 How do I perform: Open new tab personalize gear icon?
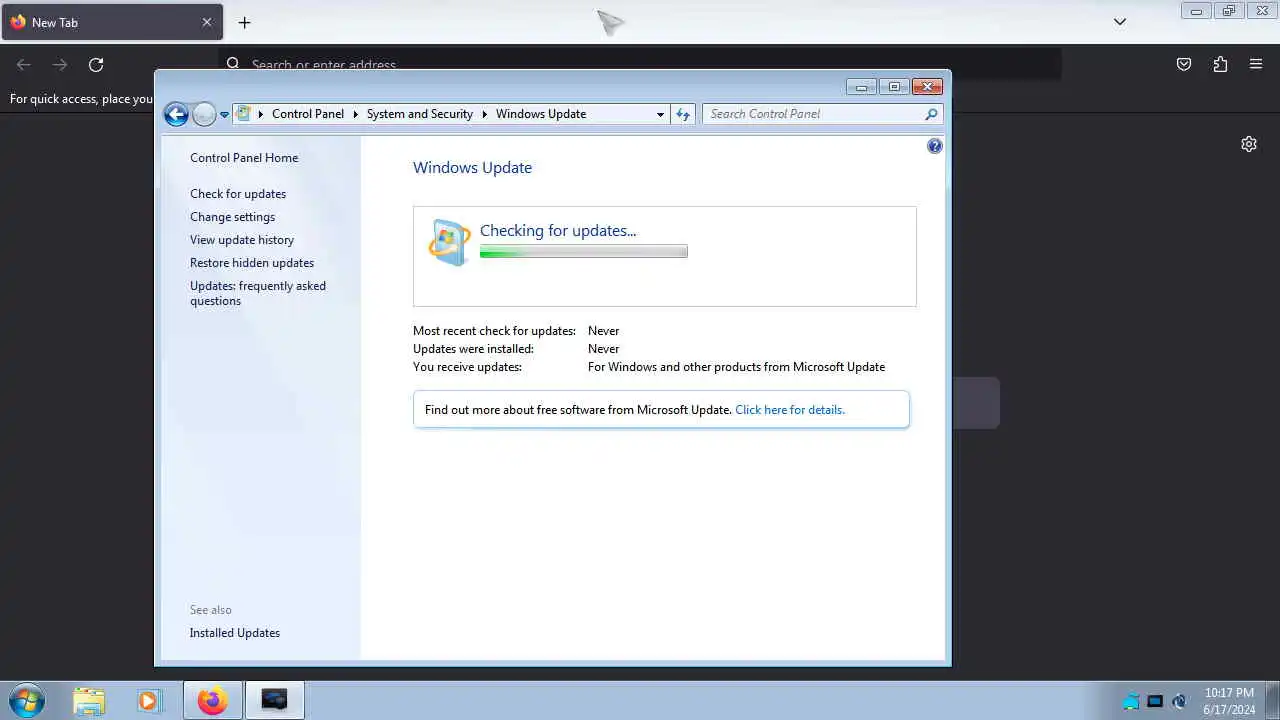1249,144
